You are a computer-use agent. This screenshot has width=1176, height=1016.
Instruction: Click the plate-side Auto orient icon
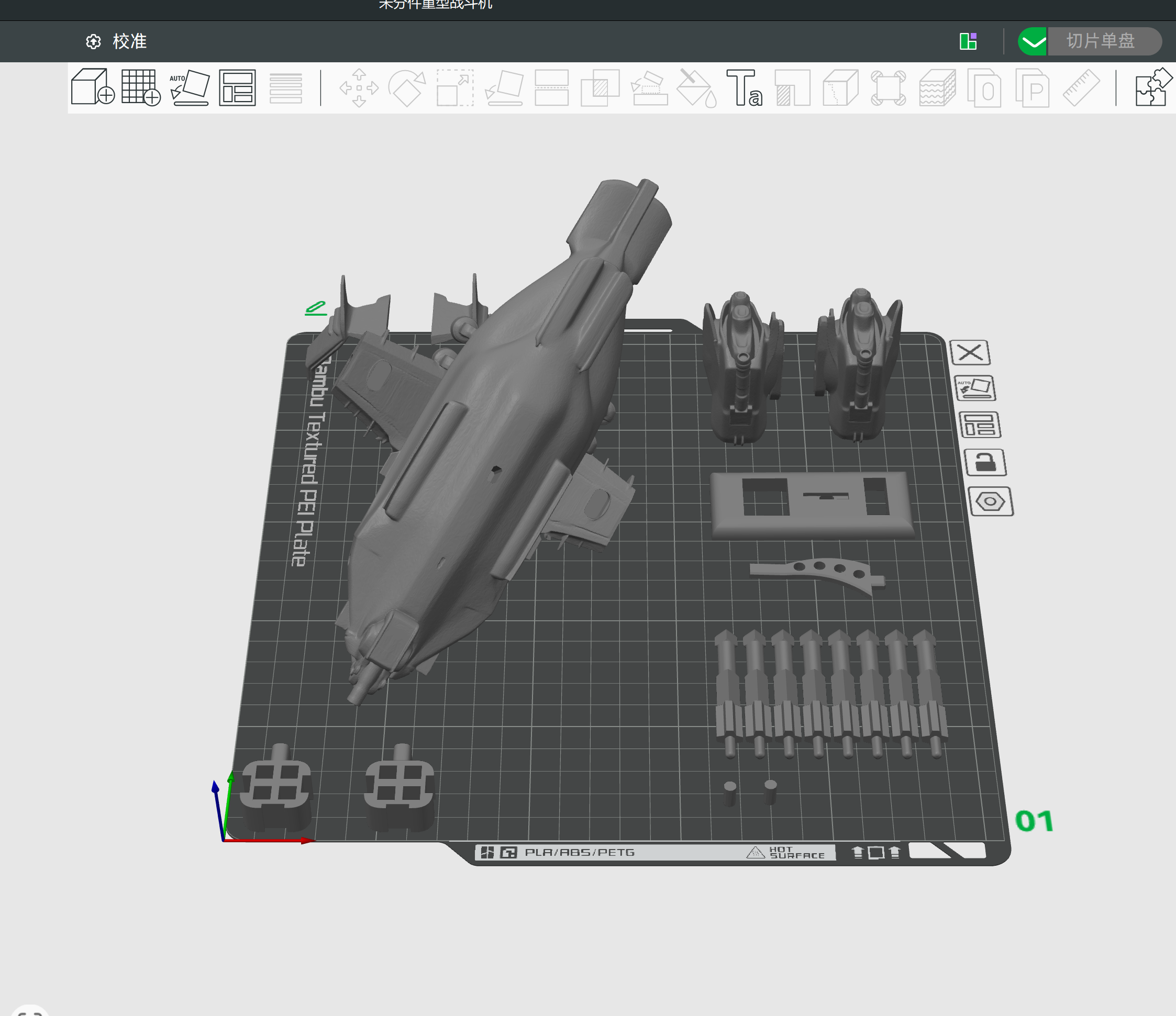974,388
